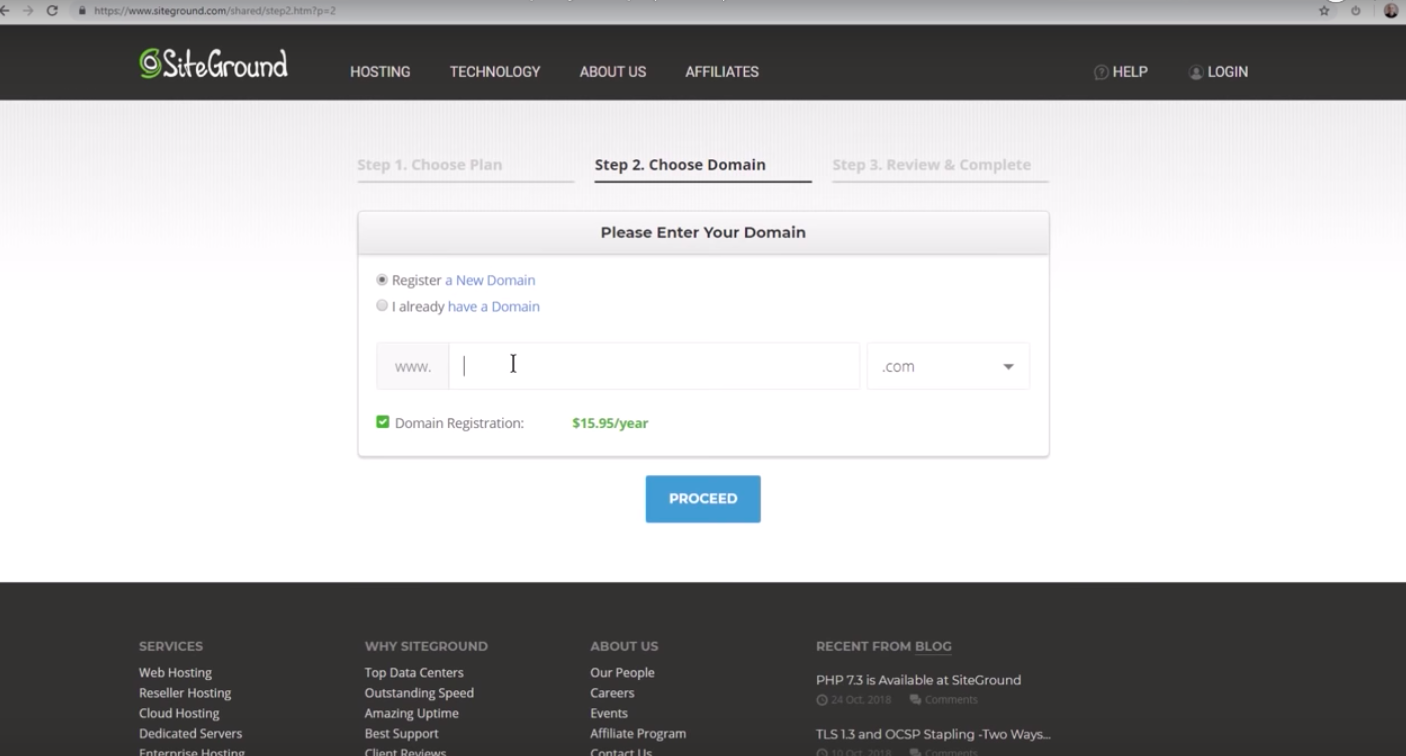Click the browser forward arrow
Screen dimensions: 1406x756
(28, 10)
